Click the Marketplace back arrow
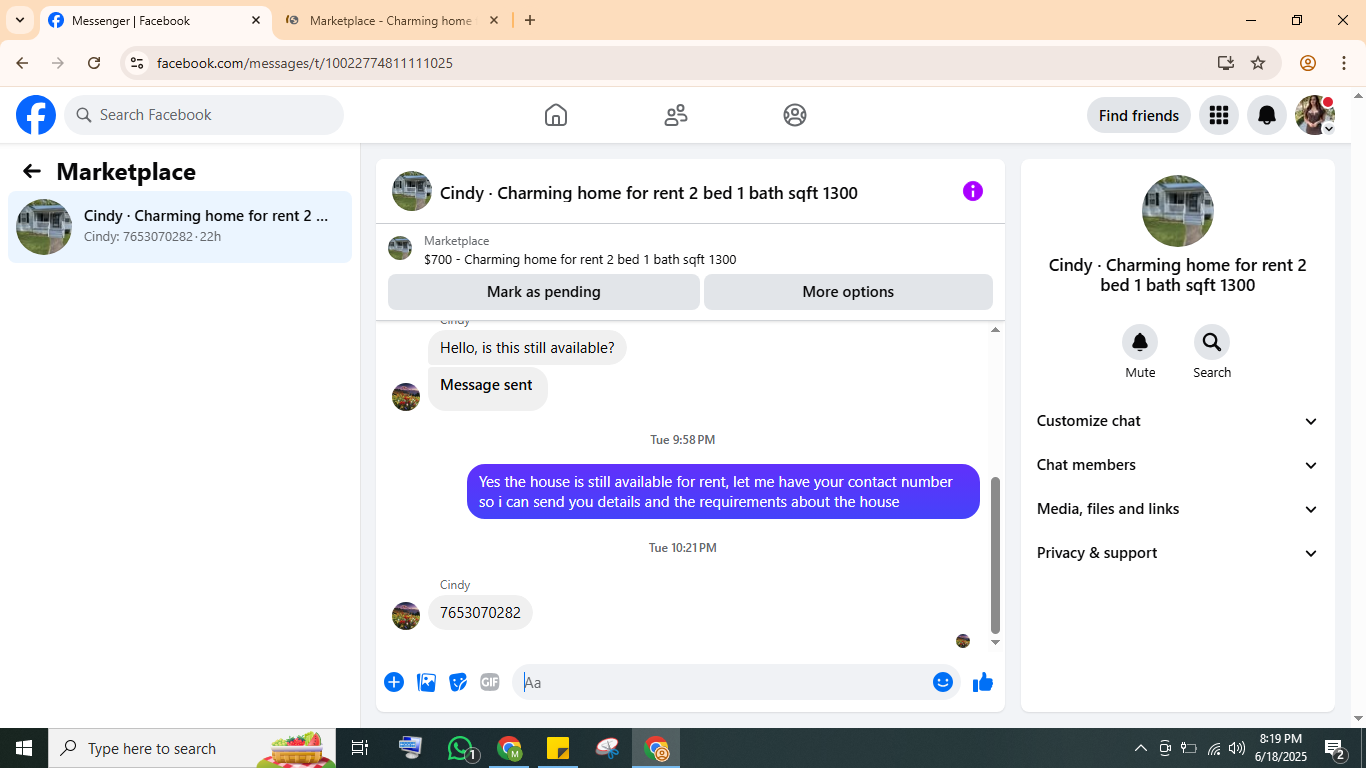Viewport: 1366px width, 768px height. point(32,171)
